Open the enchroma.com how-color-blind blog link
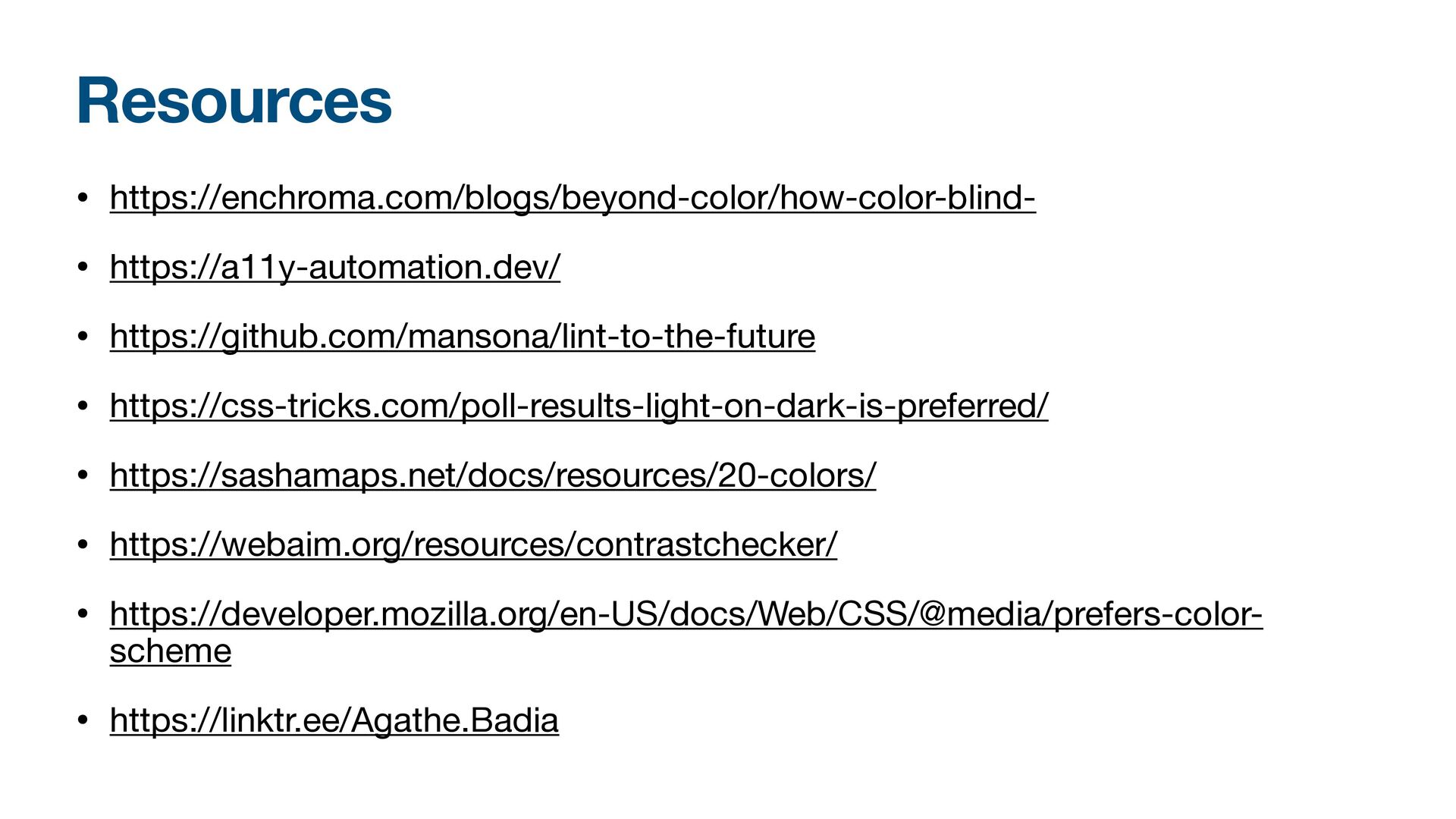Image resolution: width=1456 pixels, height=819 pixels. point(573,198)
